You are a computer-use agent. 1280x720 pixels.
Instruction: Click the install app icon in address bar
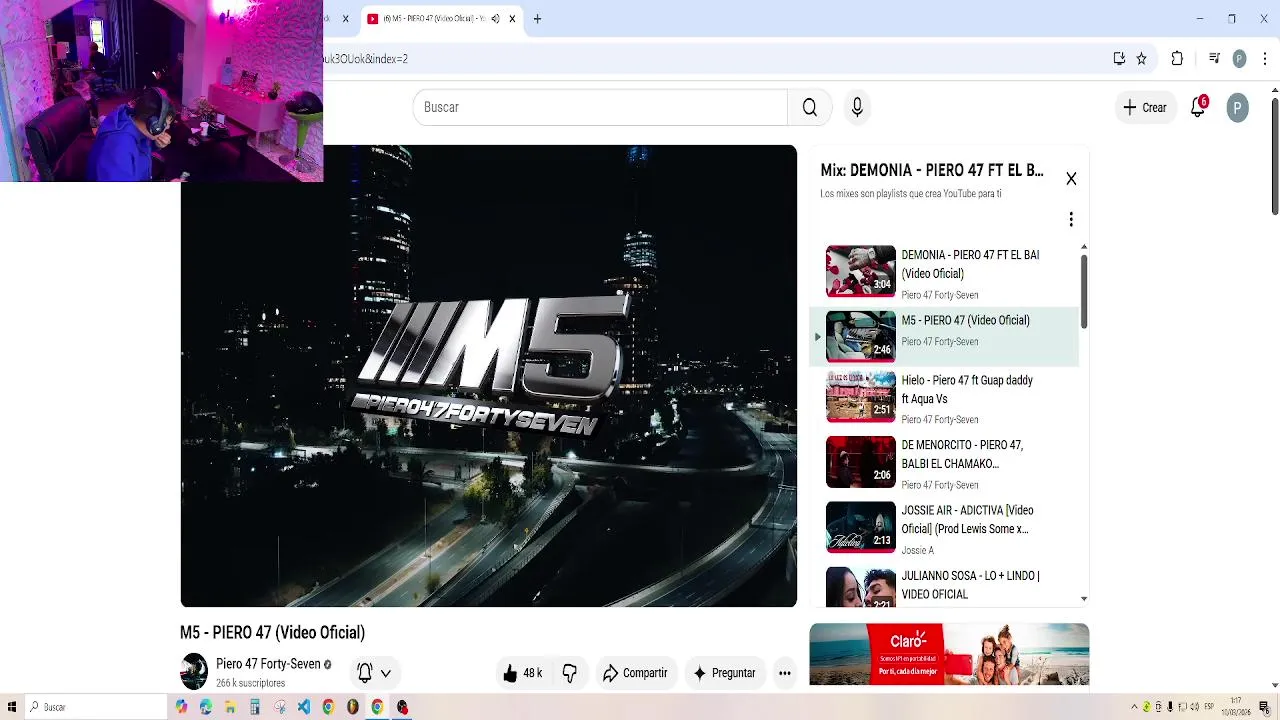(x=1119, y=59)
